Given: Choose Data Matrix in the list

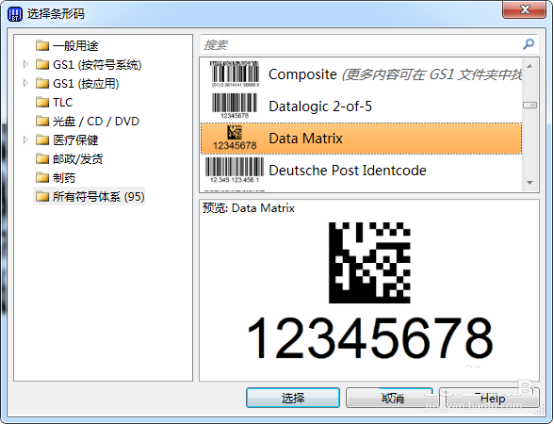Looking at the screenshot, I should (361, 138).
